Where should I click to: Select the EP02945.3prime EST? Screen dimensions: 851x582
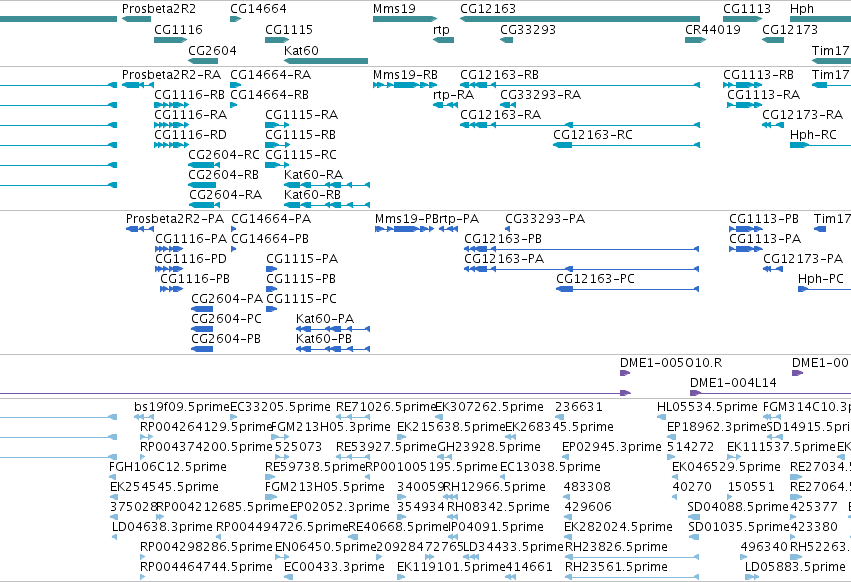(x=565, y=457)
